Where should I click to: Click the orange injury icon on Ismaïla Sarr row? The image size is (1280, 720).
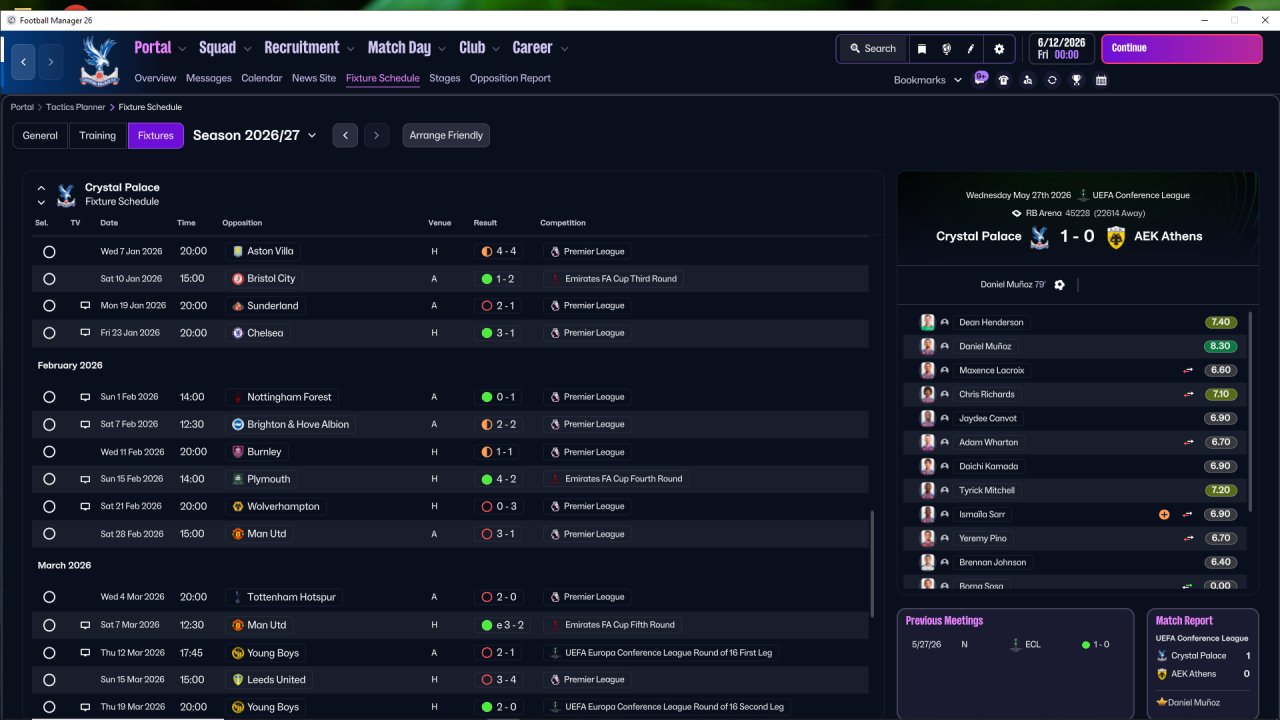[x=1164, y=514]
